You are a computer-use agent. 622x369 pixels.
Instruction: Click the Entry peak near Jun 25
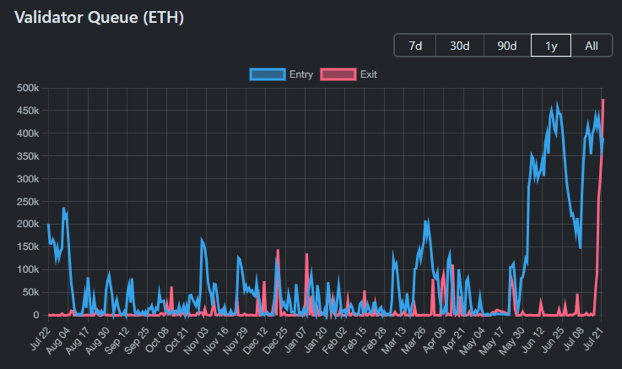[x=557, y=104]
